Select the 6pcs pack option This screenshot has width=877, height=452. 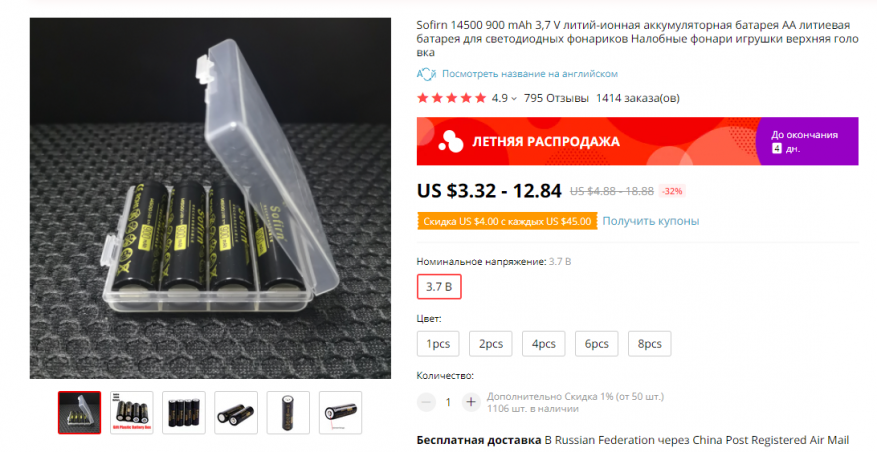596,343
